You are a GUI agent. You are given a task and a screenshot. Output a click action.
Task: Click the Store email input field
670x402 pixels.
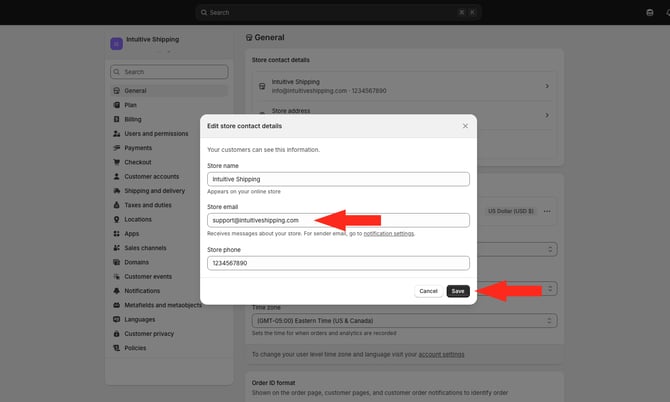coord(338,220)
